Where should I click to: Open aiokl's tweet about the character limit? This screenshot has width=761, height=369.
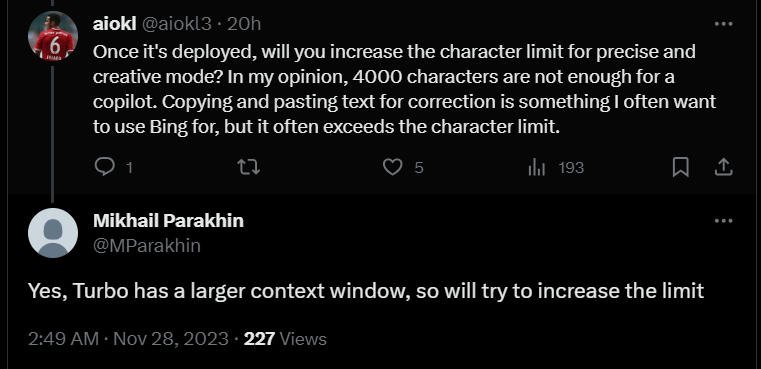[x=404, y=89]
